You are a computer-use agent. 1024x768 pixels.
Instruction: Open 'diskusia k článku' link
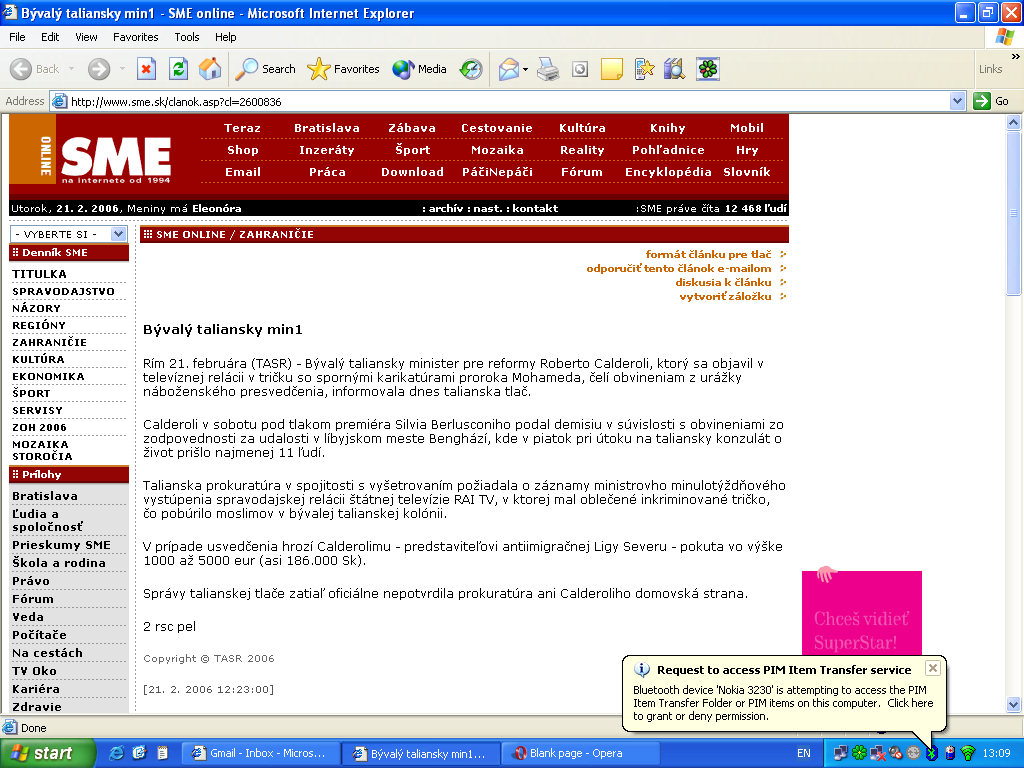pos(723,282)
